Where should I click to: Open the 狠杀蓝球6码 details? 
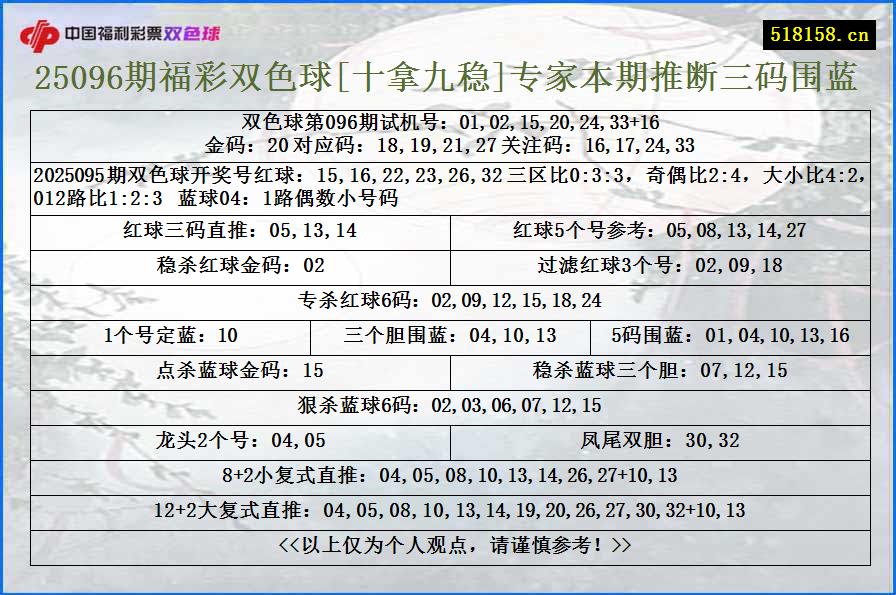coord(448,406)
